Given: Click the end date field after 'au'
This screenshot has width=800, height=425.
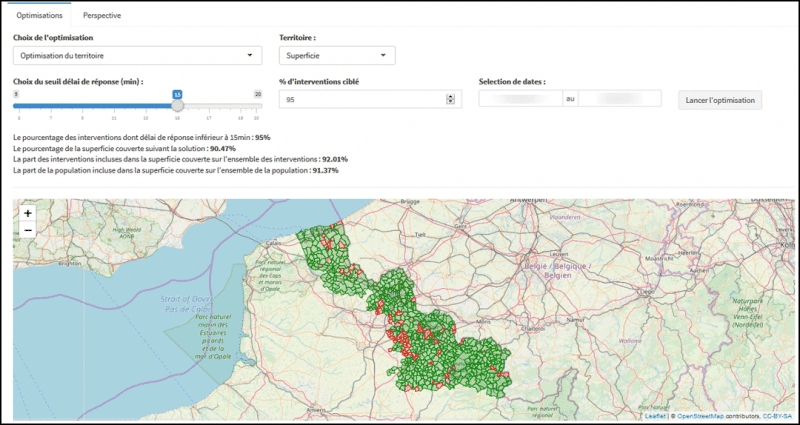Looking at the screenshot, I should tap(620, 98).
